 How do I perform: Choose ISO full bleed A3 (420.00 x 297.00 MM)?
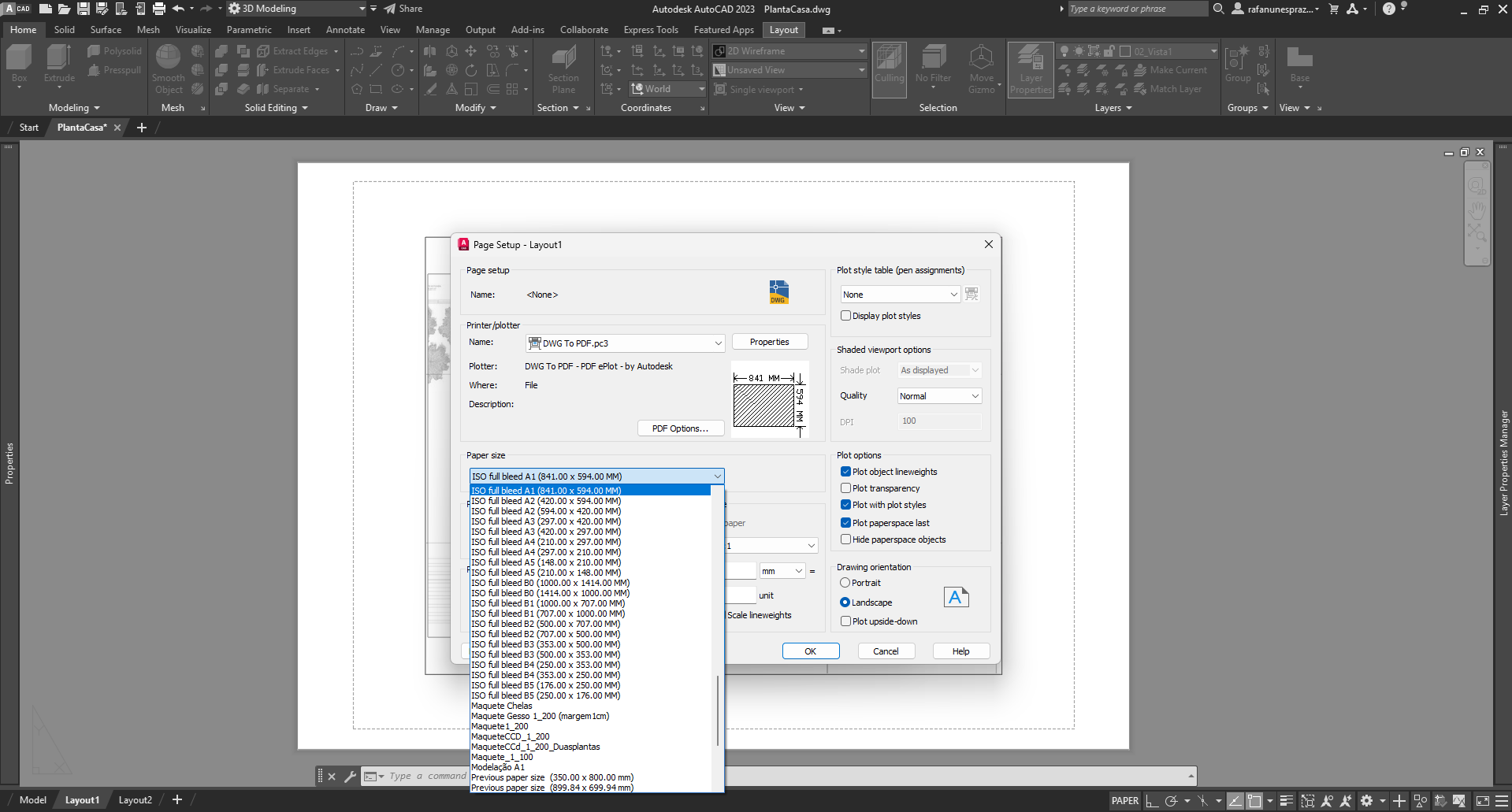click(x=546, y=532)
